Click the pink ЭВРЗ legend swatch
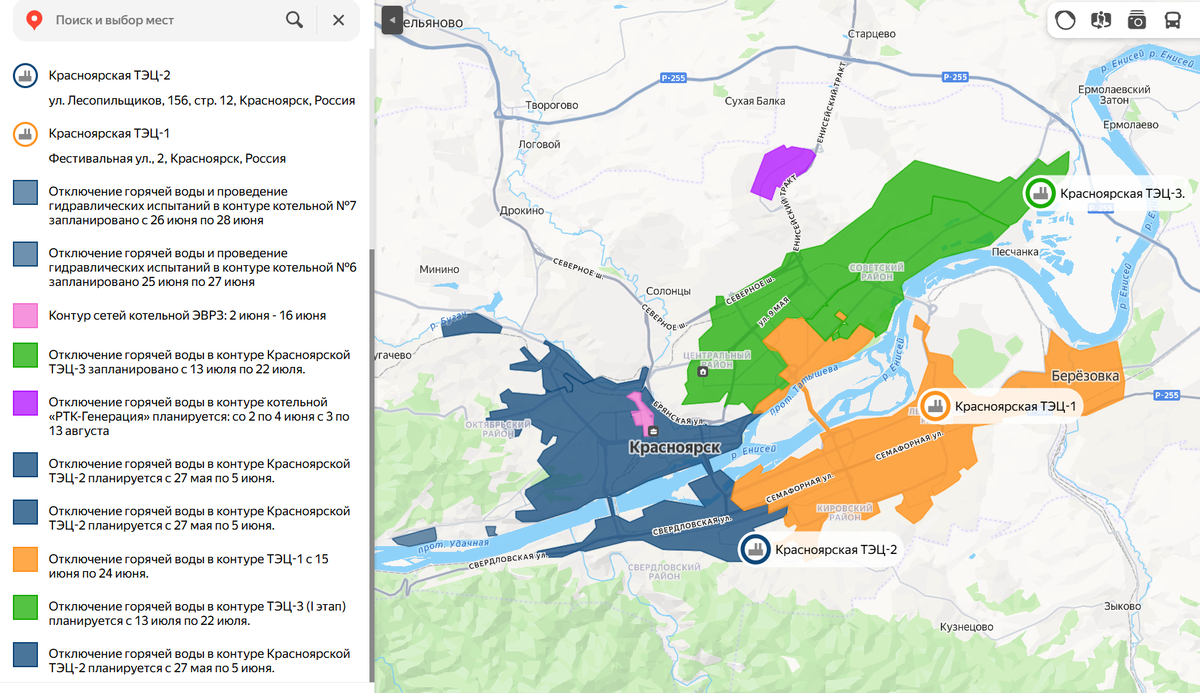This screenshot has width=1200, height=693. coord(26,316)
